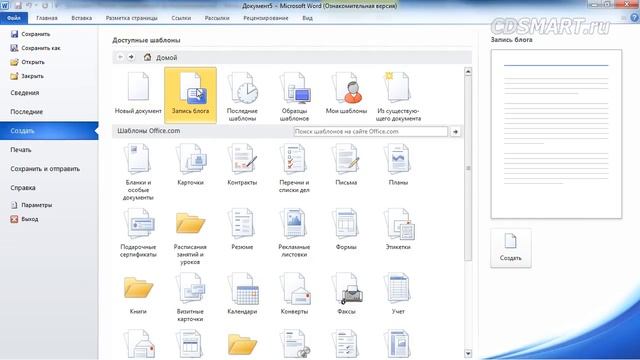The image size is (640, 360).
Task: Click Сохранить как in the backstage menu
Action: click(36, 48)
